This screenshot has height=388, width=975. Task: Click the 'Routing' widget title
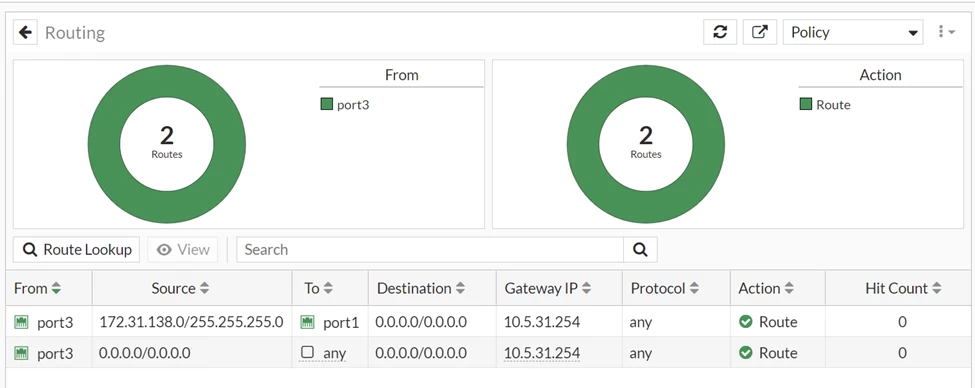click(x=75, y=33)
